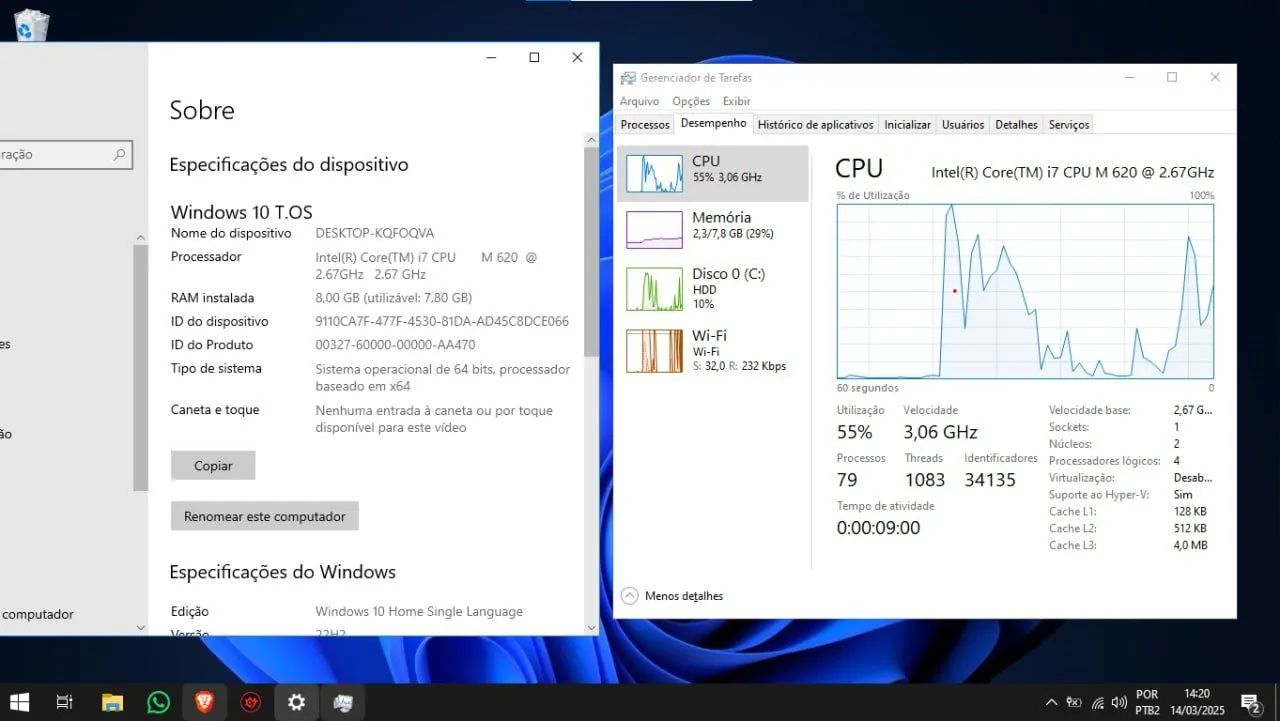The width and height of the screenshot is (1280, 721).
Task: Expand hidden icons in the system tray
Action: pos(1051,702)
